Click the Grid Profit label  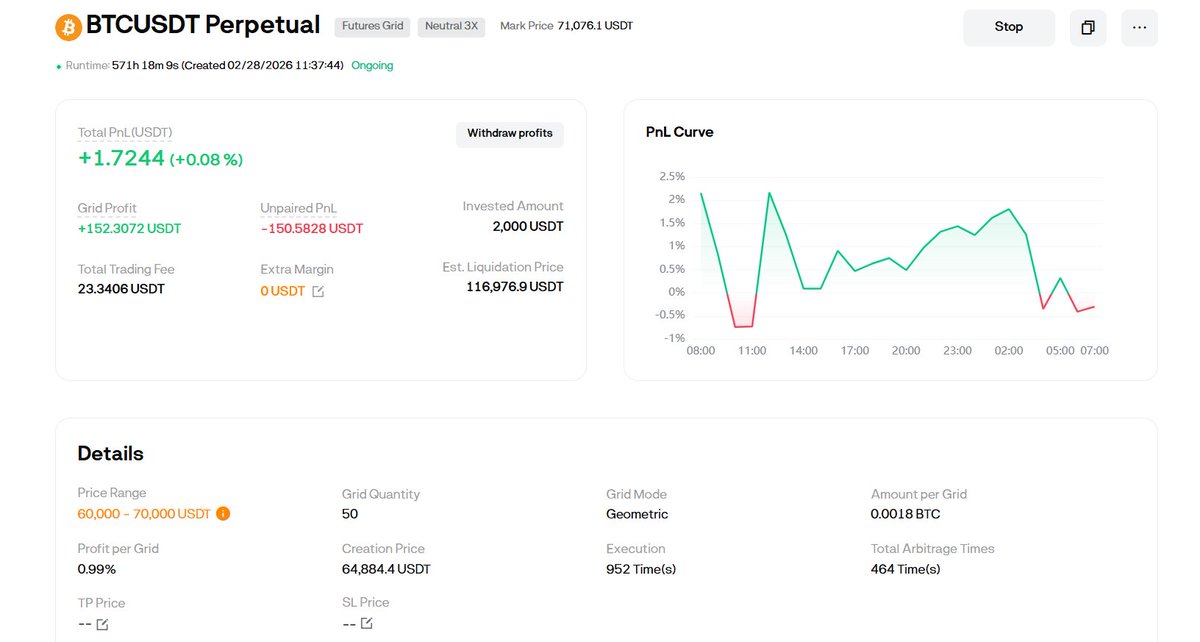107,208
